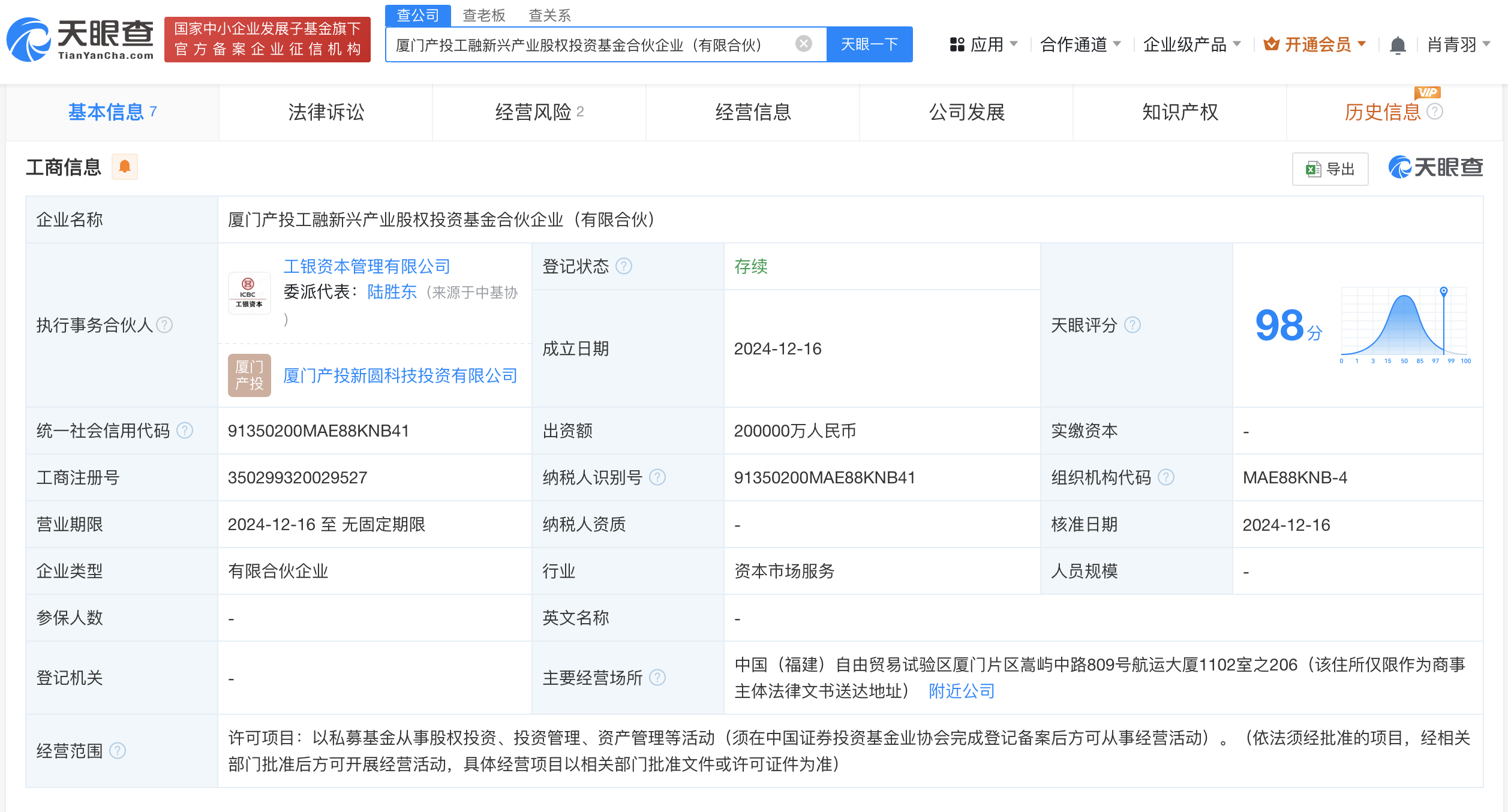Click help icon next to 天眼评分
The image size is (1508, 812).
pyautogui.click(x=1132, y=325)
